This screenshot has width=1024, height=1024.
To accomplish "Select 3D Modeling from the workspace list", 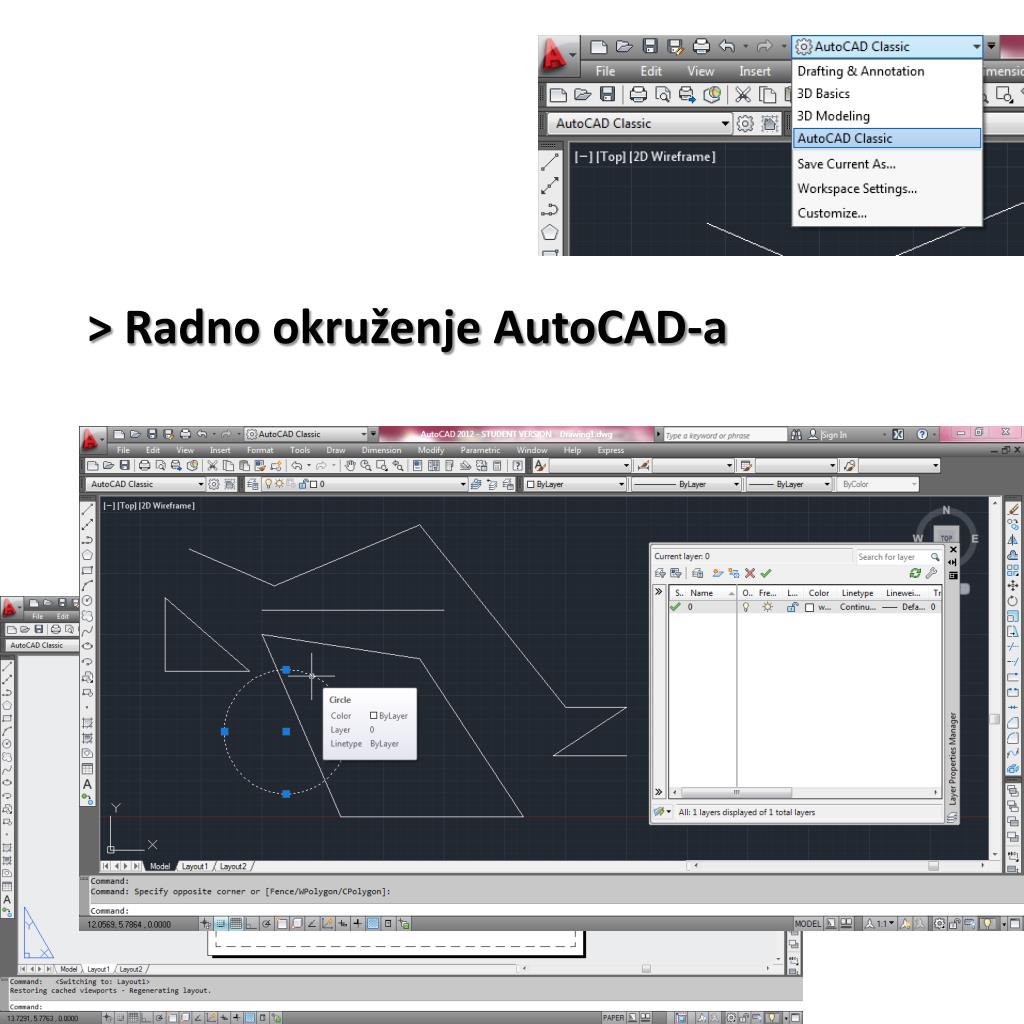I will 833,116.
